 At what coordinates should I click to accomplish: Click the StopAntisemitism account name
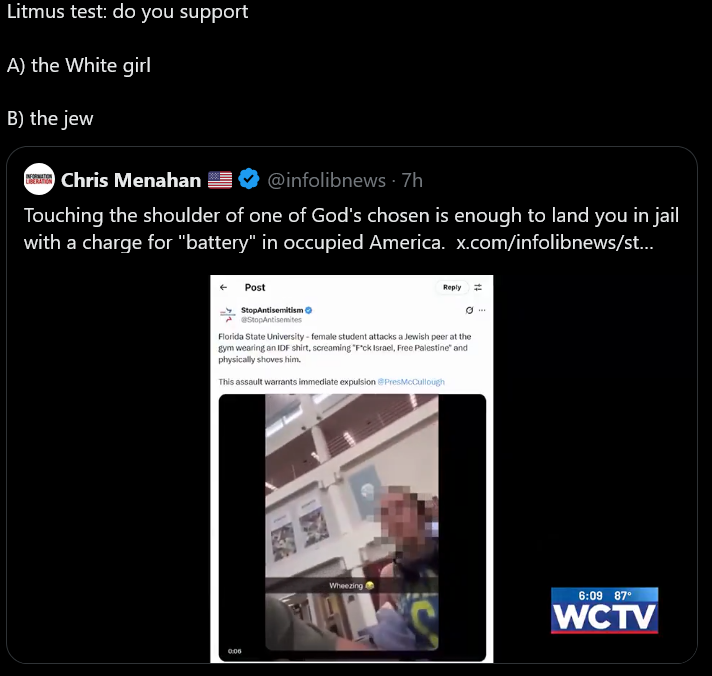point(272,310)
